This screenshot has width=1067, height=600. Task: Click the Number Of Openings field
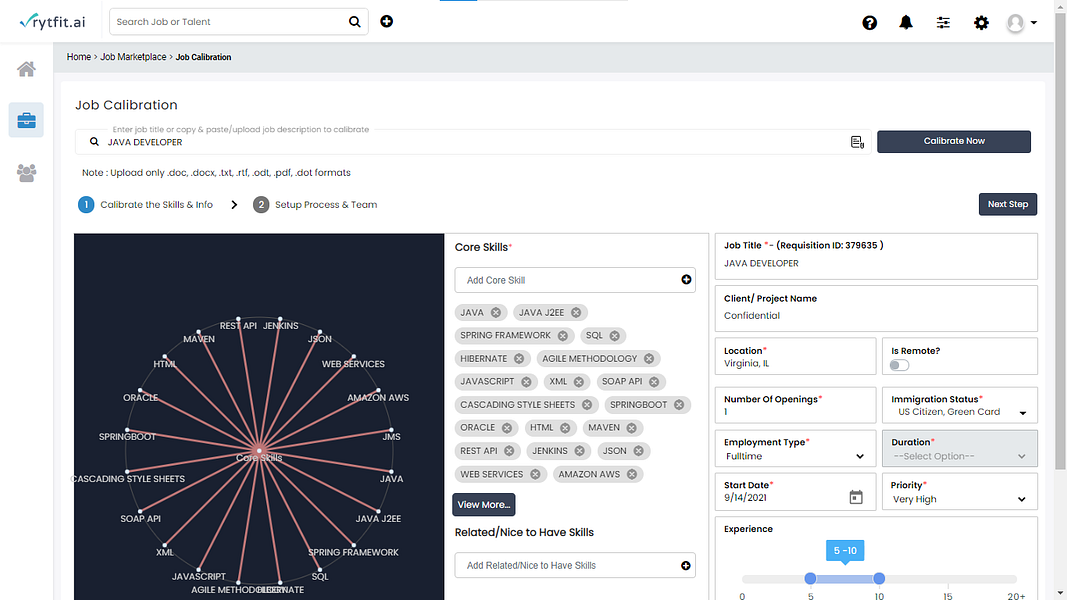click(795, 405)
